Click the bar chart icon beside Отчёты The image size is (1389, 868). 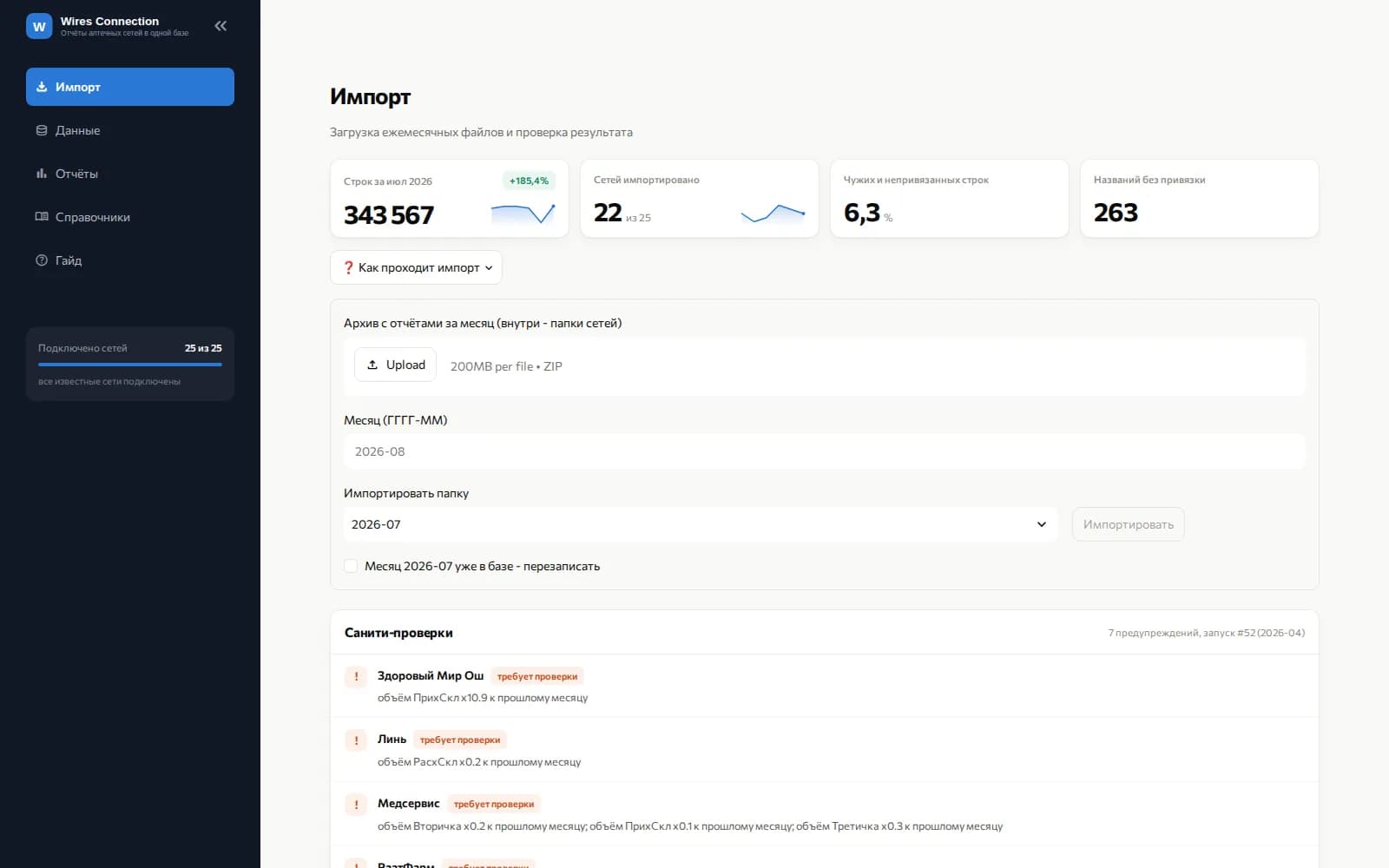[42, 174]
